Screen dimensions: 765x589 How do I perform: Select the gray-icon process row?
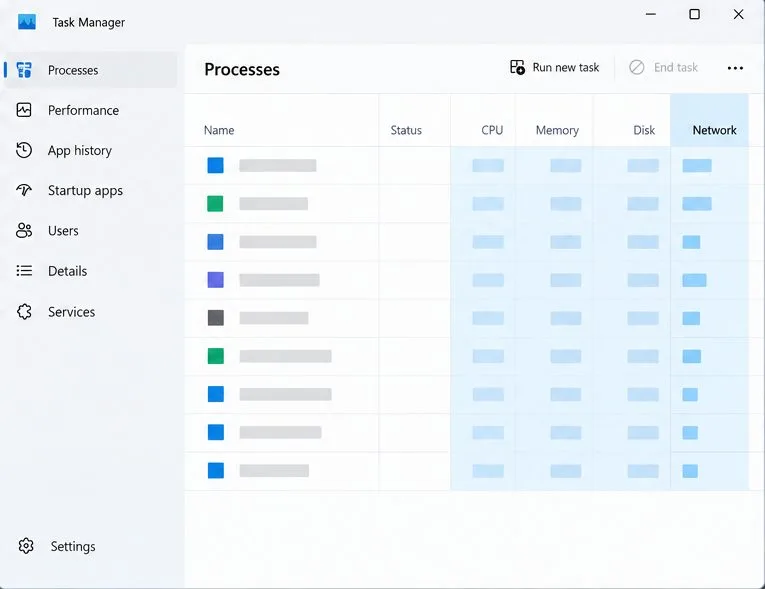pos(466,318)
